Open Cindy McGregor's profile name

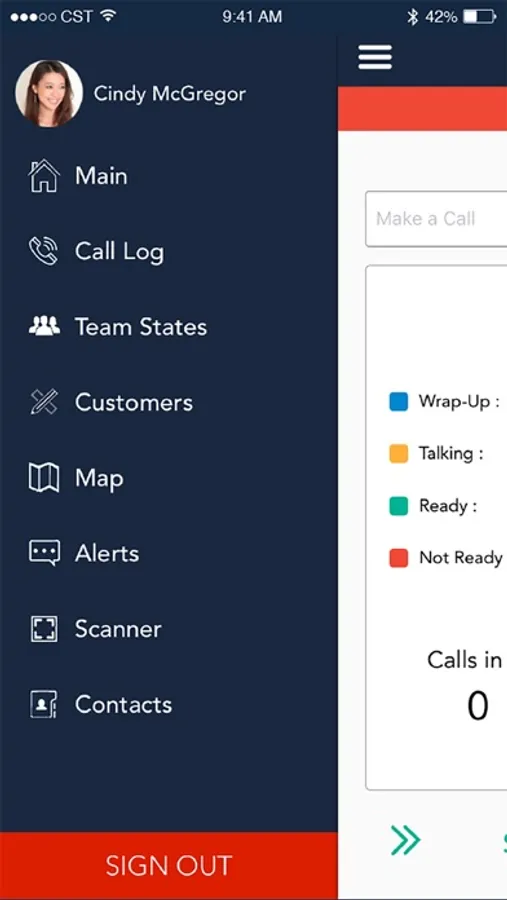click(169, 94)
